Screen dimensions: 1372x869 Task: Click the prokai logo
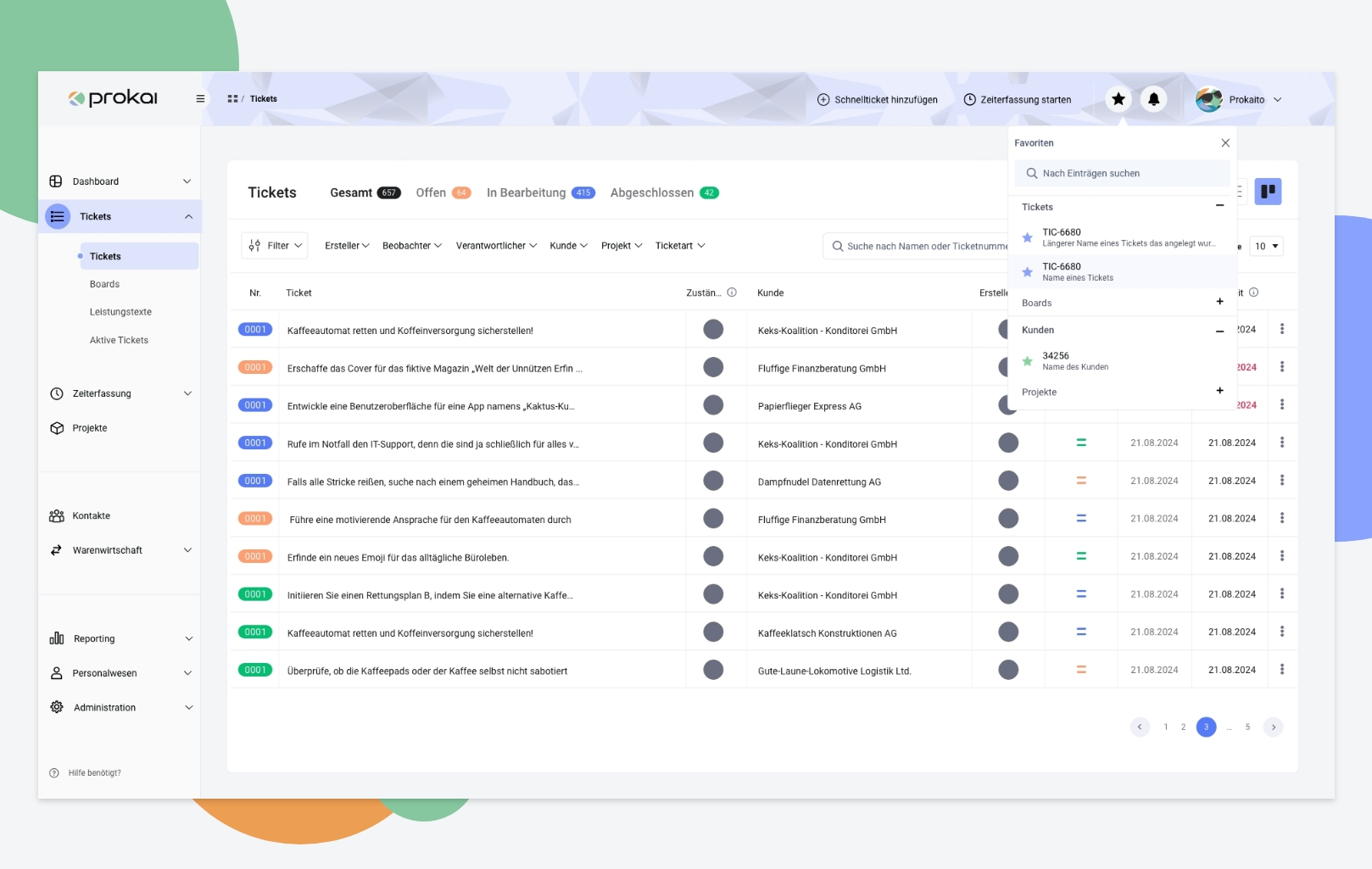(113, 98)
